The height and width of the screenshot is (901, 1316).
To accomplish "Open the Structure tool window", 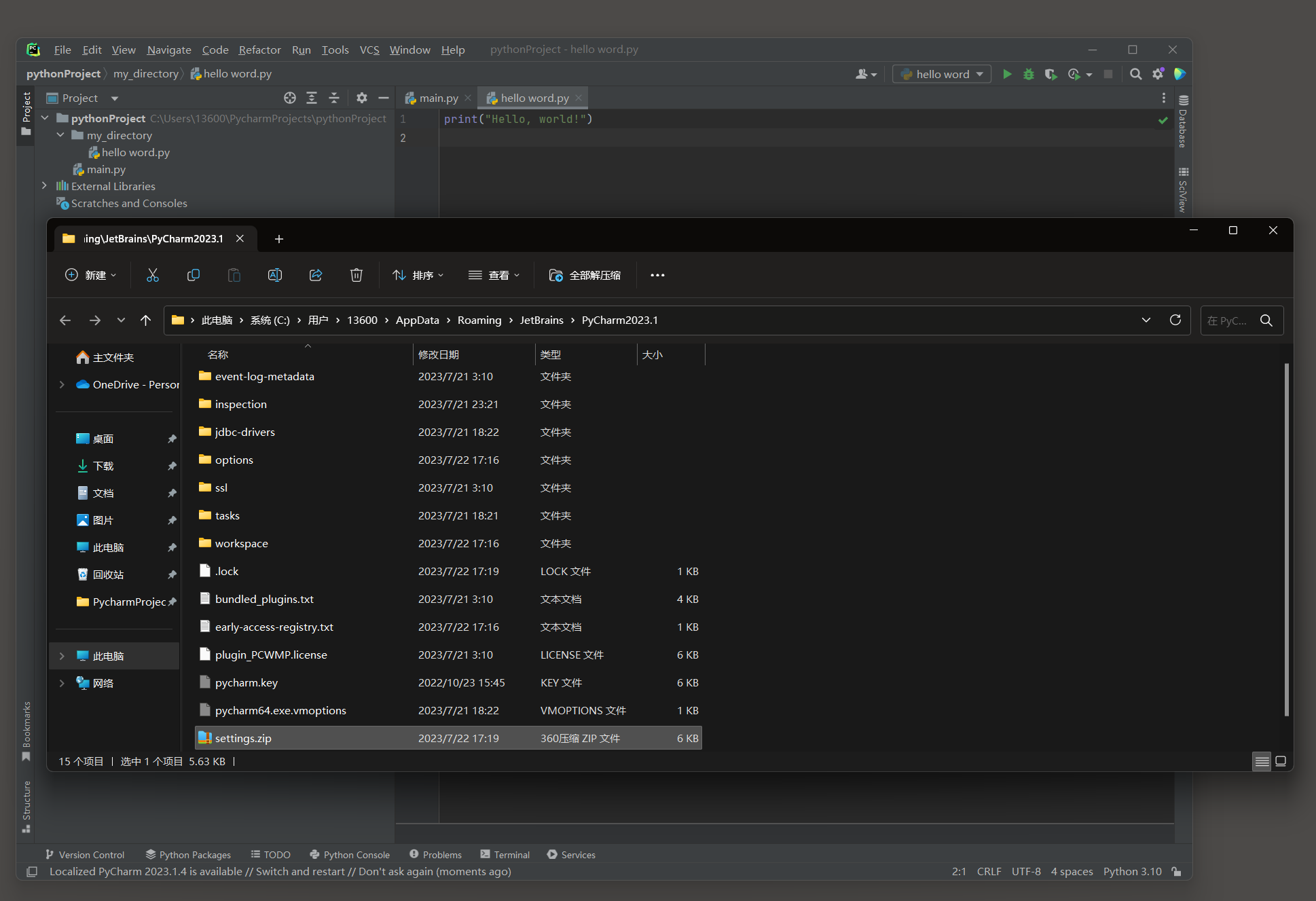I will [x=26, y=806].
